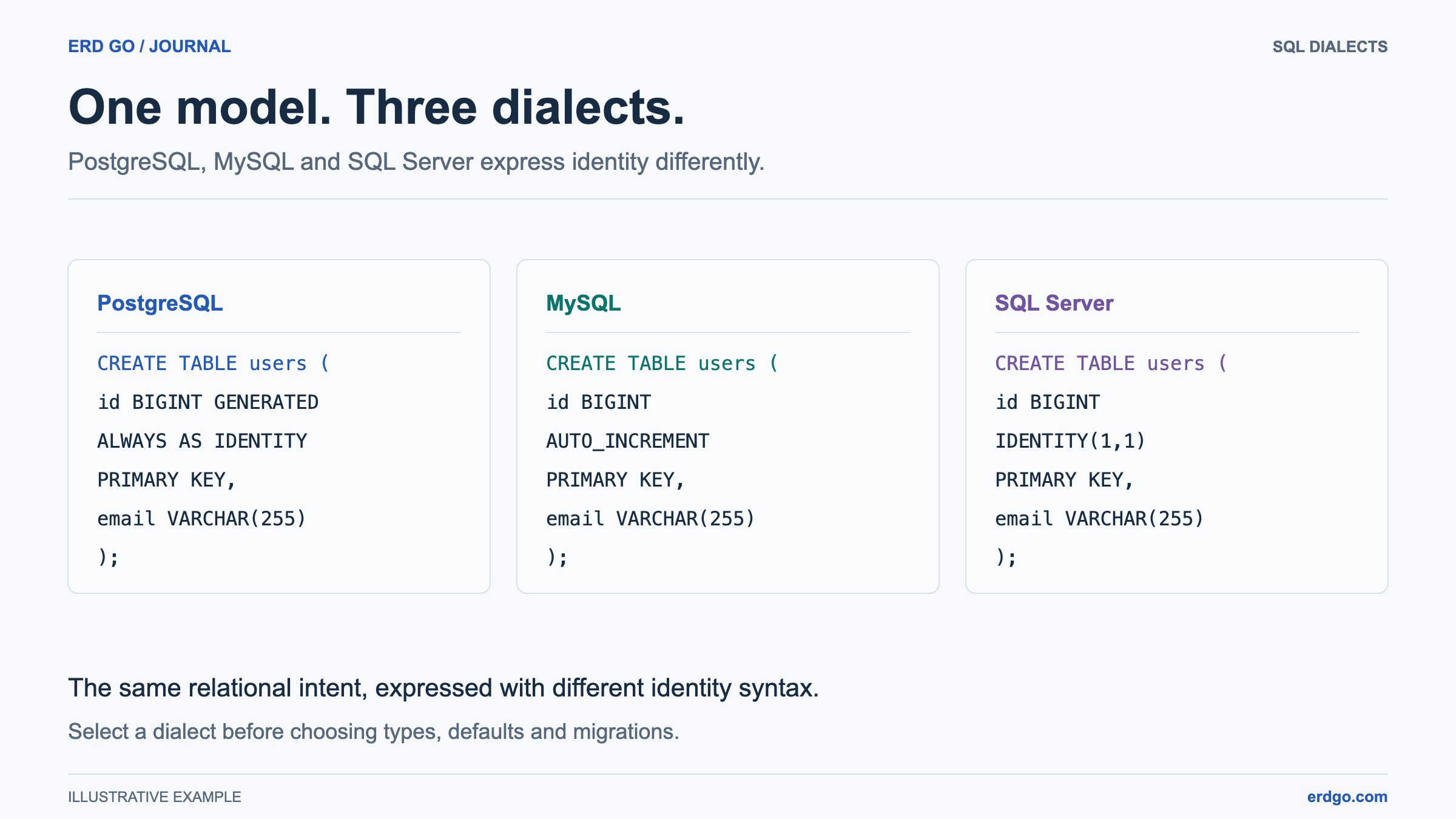Click 'Select a dialect before choosing types' sentence

374,732
